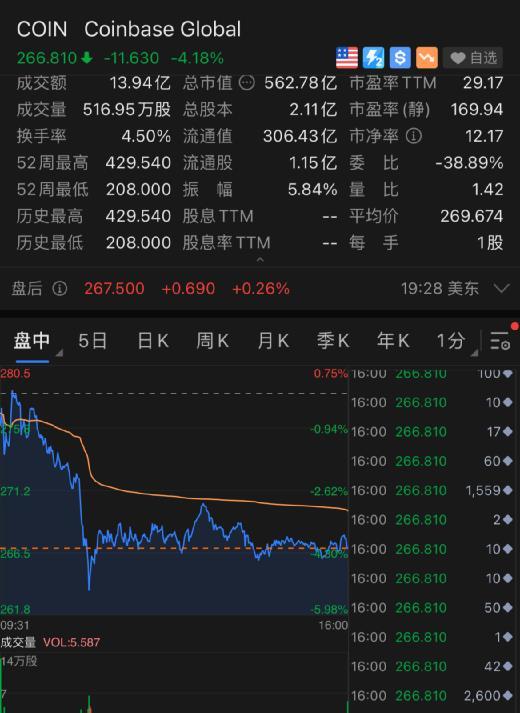
Task: Open info icon beside 总市值
Action: [247, 83]
